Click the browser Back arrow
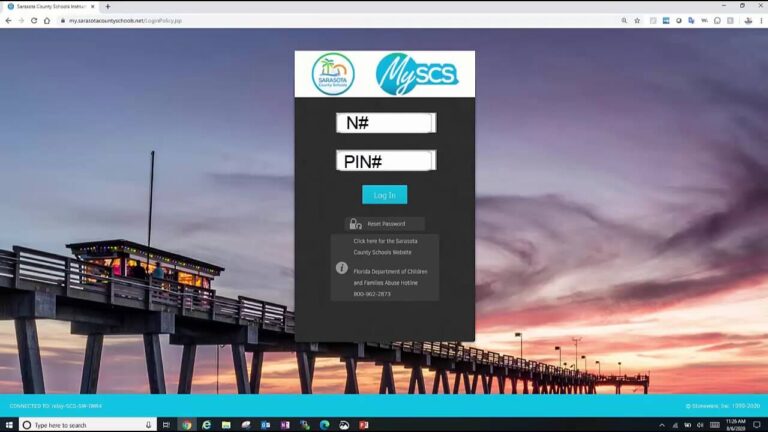This screenshot has height=432, width=768. [x=8, y=21]
